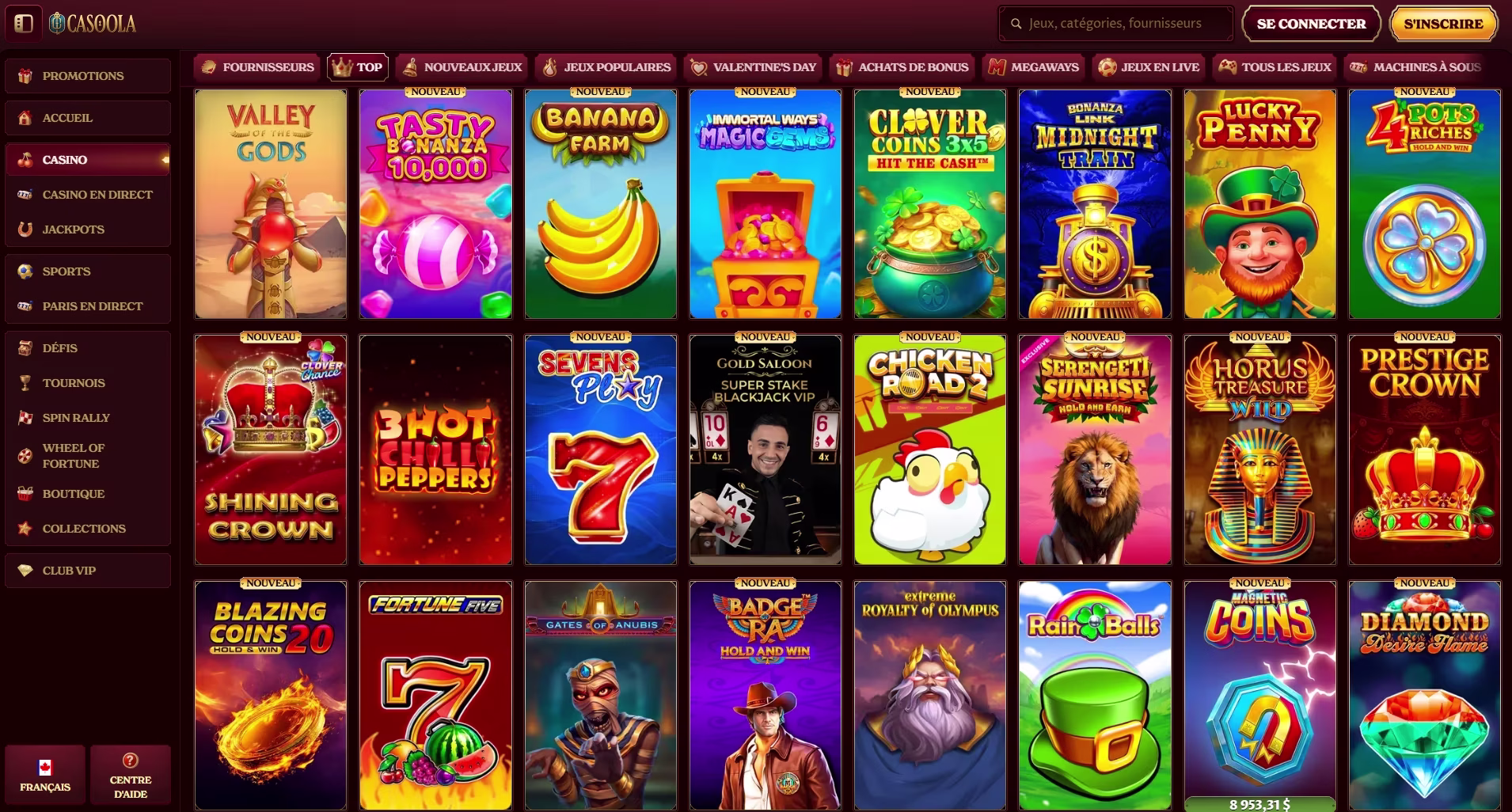
Task: Click the search magnifier icon
Action: click(x=1016, y=24)
